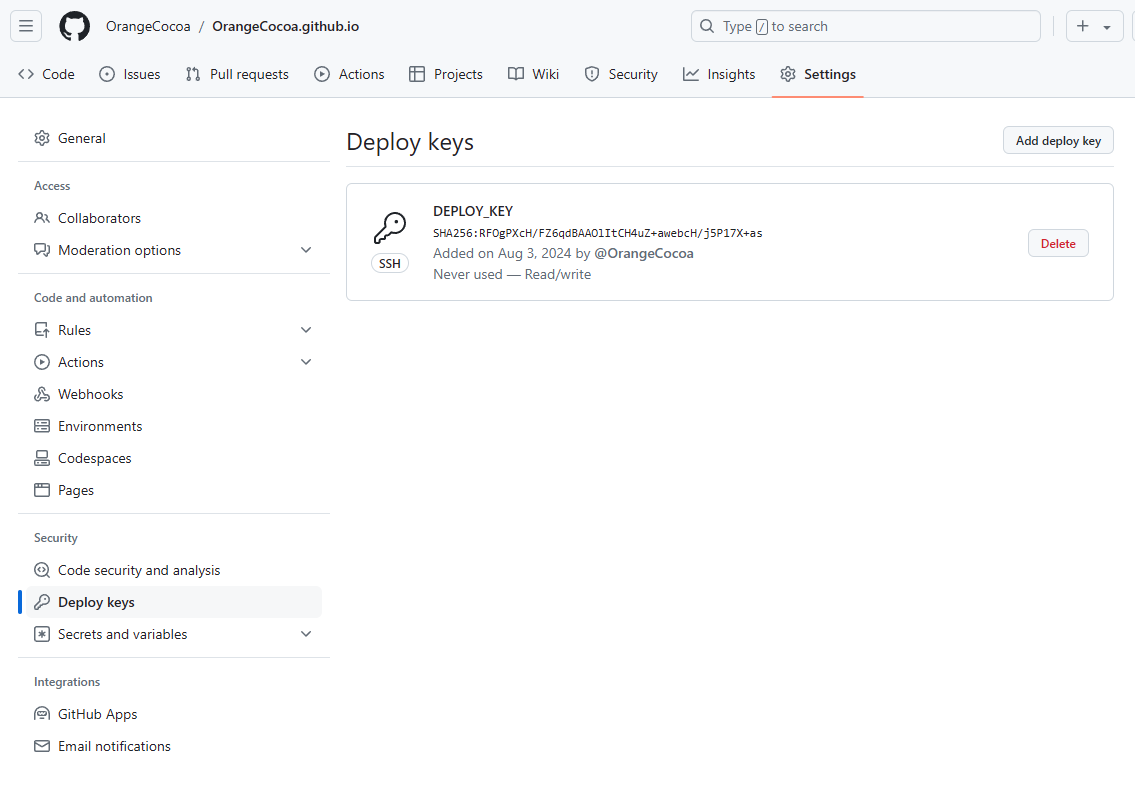Click the large key icon of DEPLOY_KEY

(389, 227)
